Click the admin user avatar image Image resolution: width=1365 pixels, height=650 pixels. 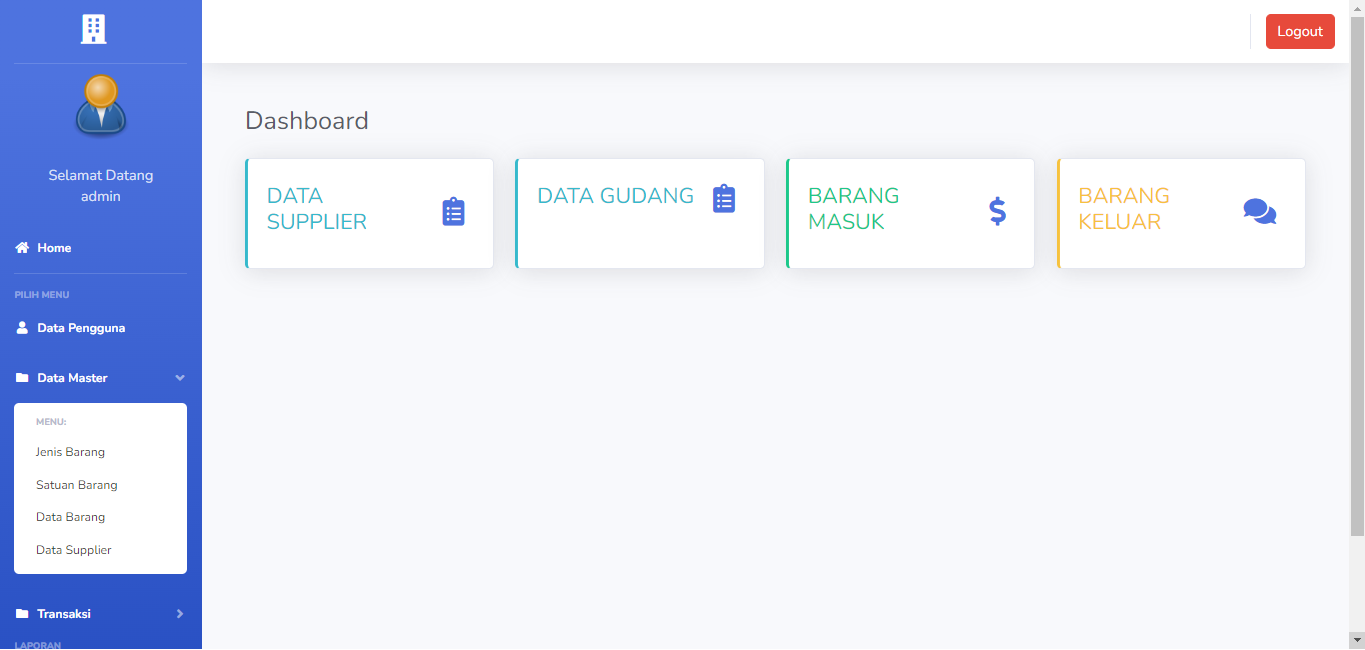click(x=100, y=105)
